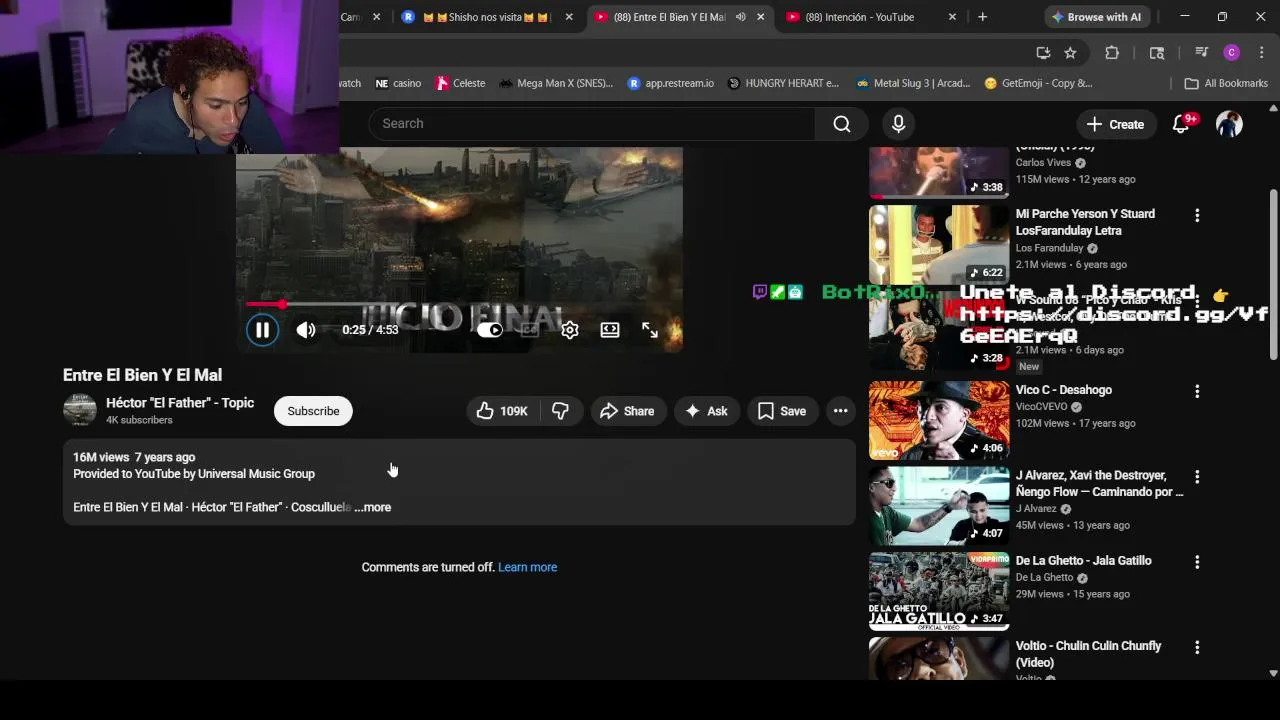The width and height of the screenshot is (1280, 720).
Task: Open the casino bookmark
Action: (x=398, y=83)
